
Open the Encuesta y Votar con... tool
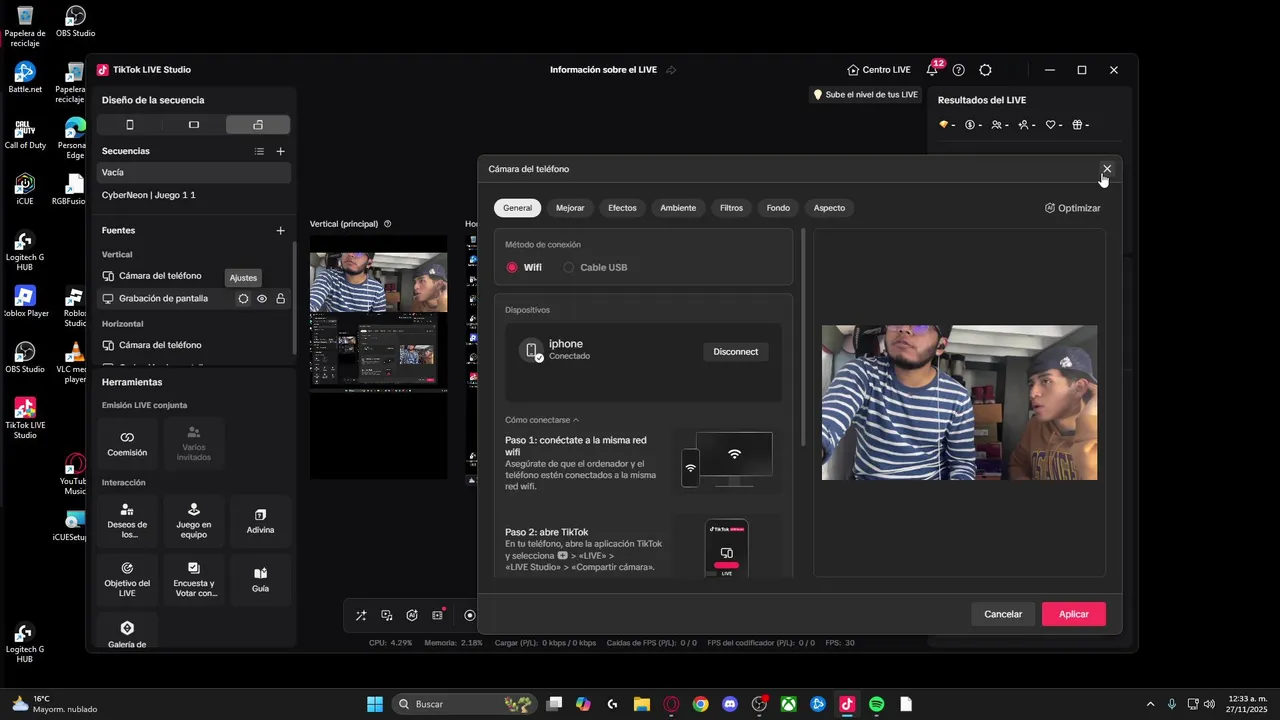tap(194, 579)
